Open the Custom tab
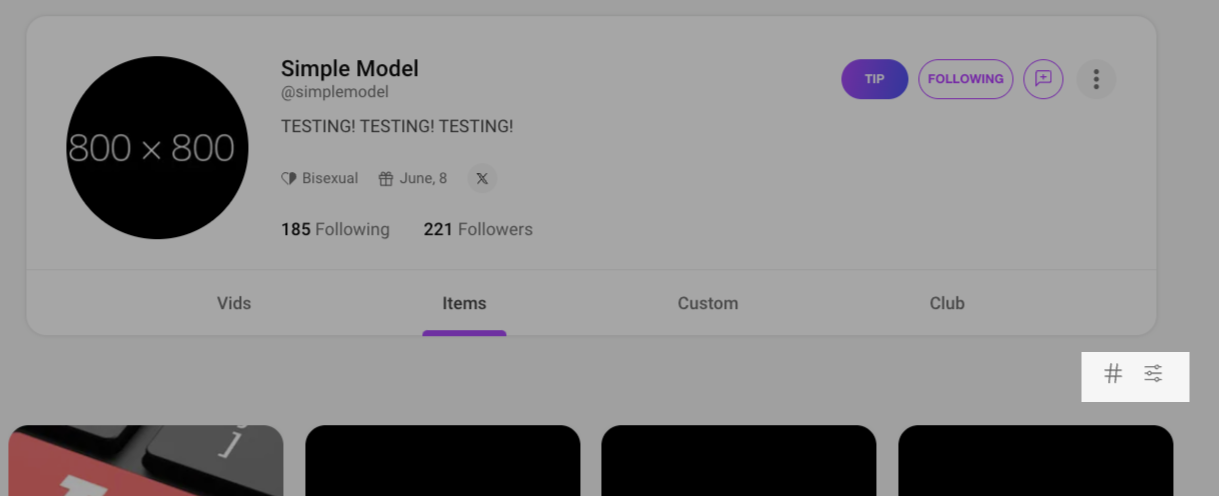This screenshot has height=496, width=1219. (708, 303)
